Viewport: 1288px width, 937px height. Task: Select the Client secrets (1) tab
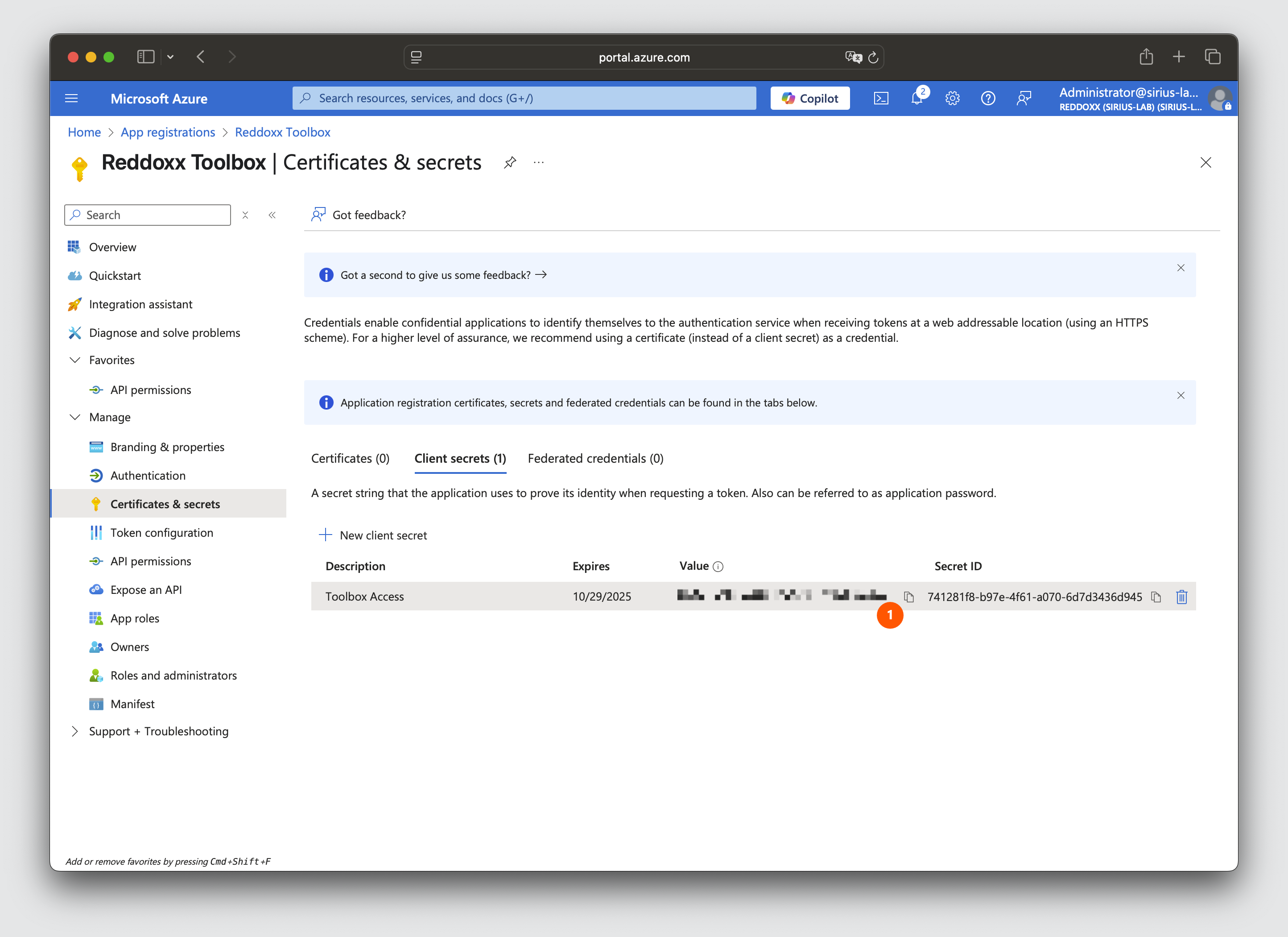click(x=461, y=459)
